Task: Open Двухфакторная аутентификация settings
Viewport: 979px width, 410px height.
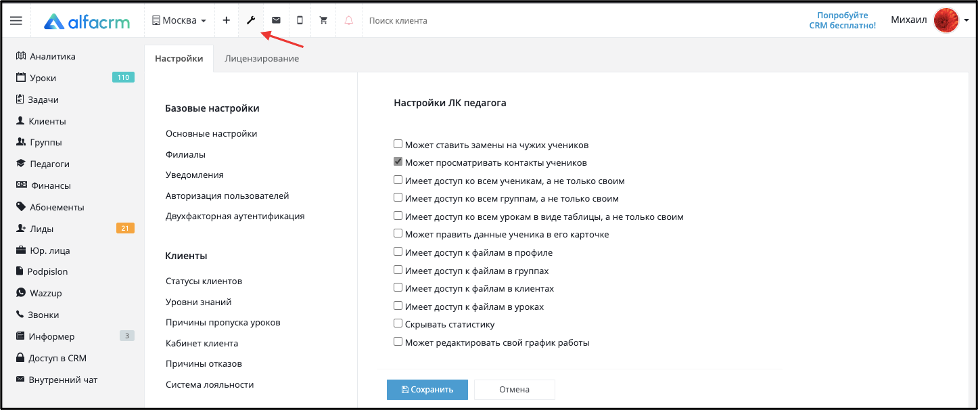Action: point(235,216)
